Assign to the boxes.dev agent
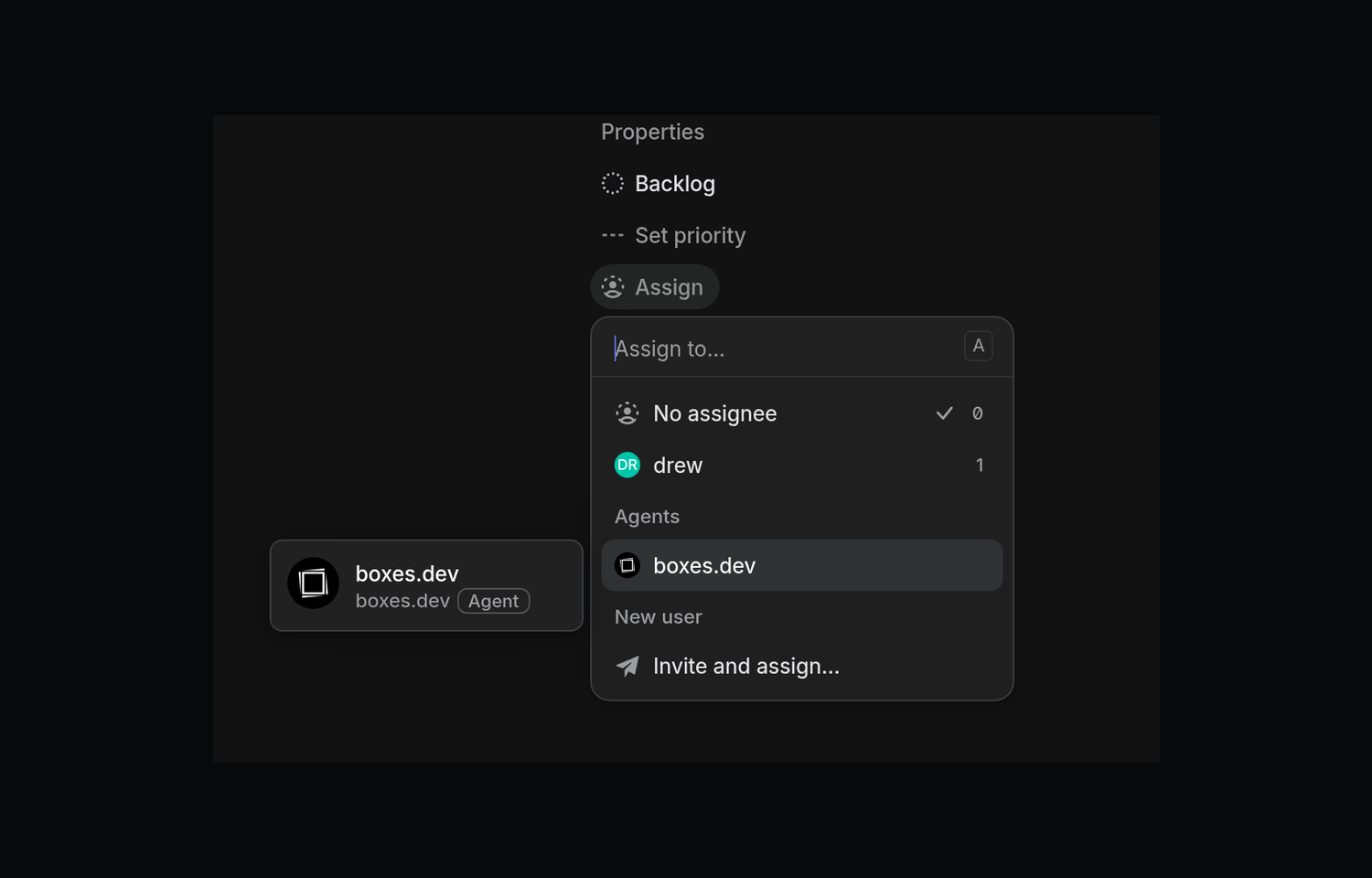 (x=802, y=565)
